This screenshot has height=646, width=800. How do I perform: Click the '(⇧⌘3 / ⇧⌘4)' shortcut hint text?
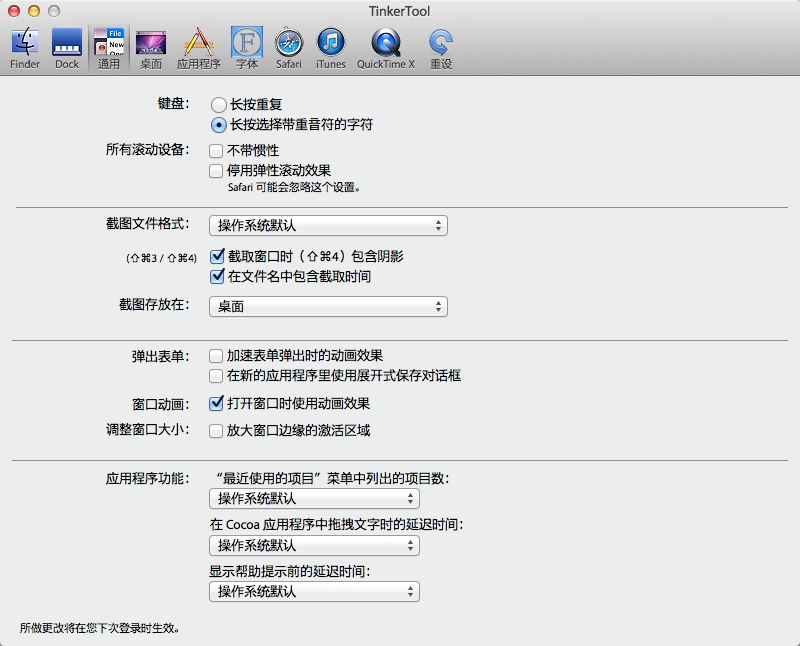click(x=161, y=258)
